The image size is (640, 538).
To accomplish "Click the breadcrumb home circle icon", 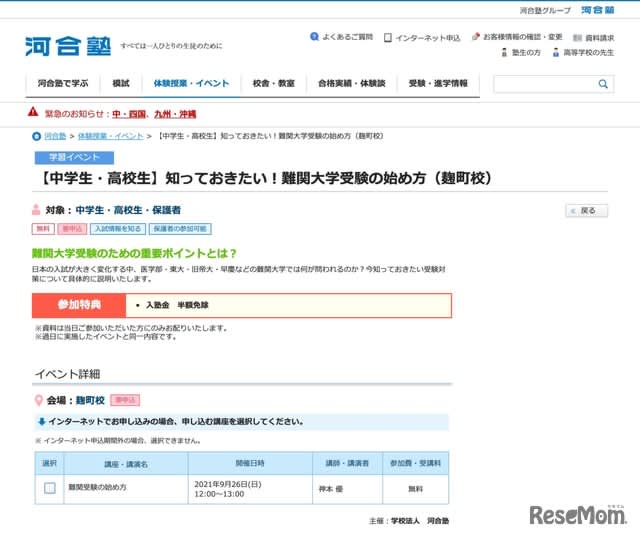I will coord(36,136).
